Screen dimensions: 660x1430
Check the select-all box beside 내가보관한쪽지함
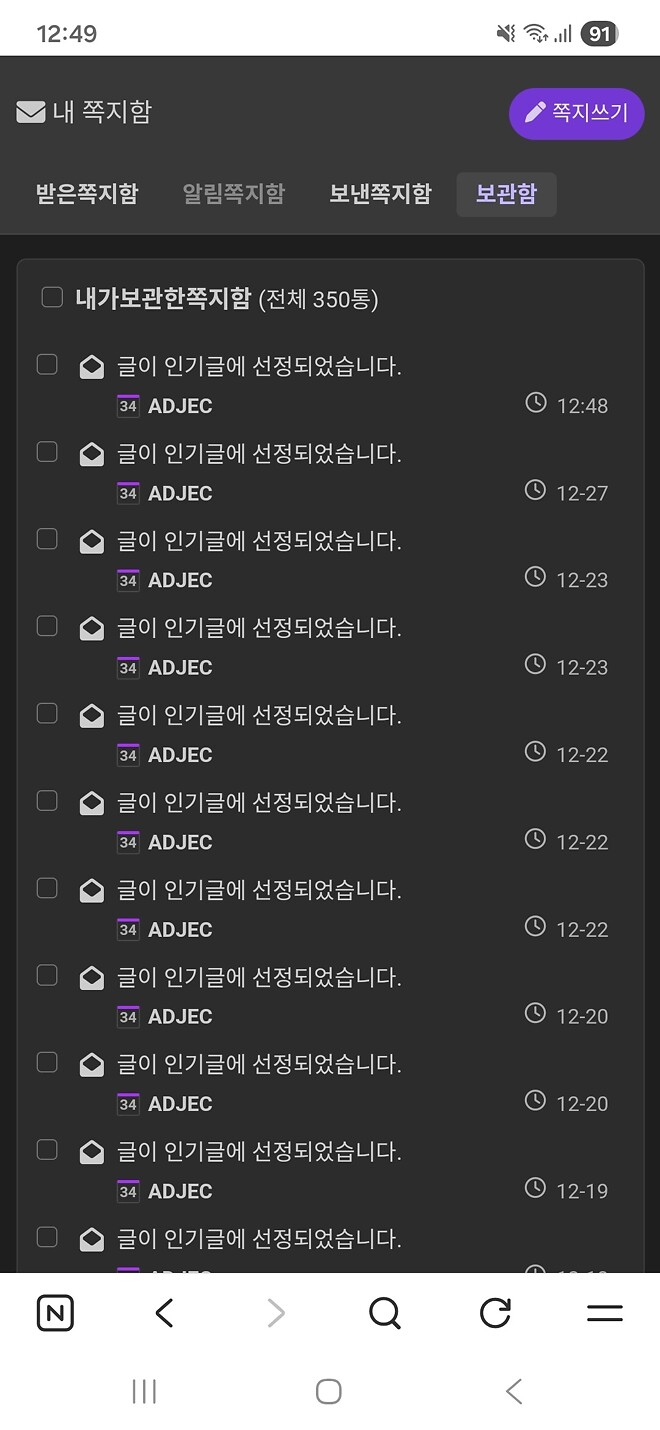coord(52,296)
